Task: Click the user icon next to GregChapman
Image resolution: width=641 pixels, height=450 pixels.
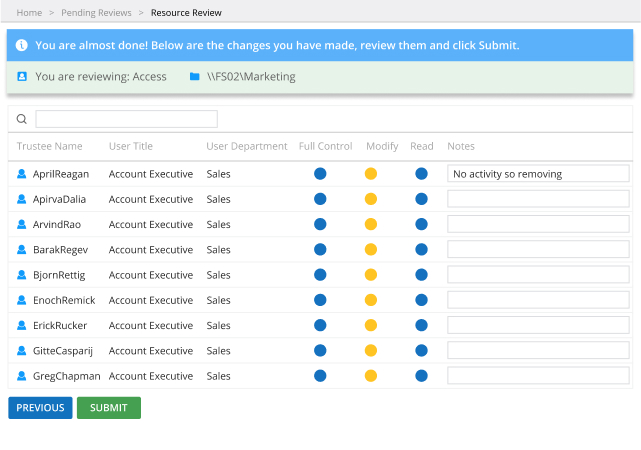Action: [21, 376]
